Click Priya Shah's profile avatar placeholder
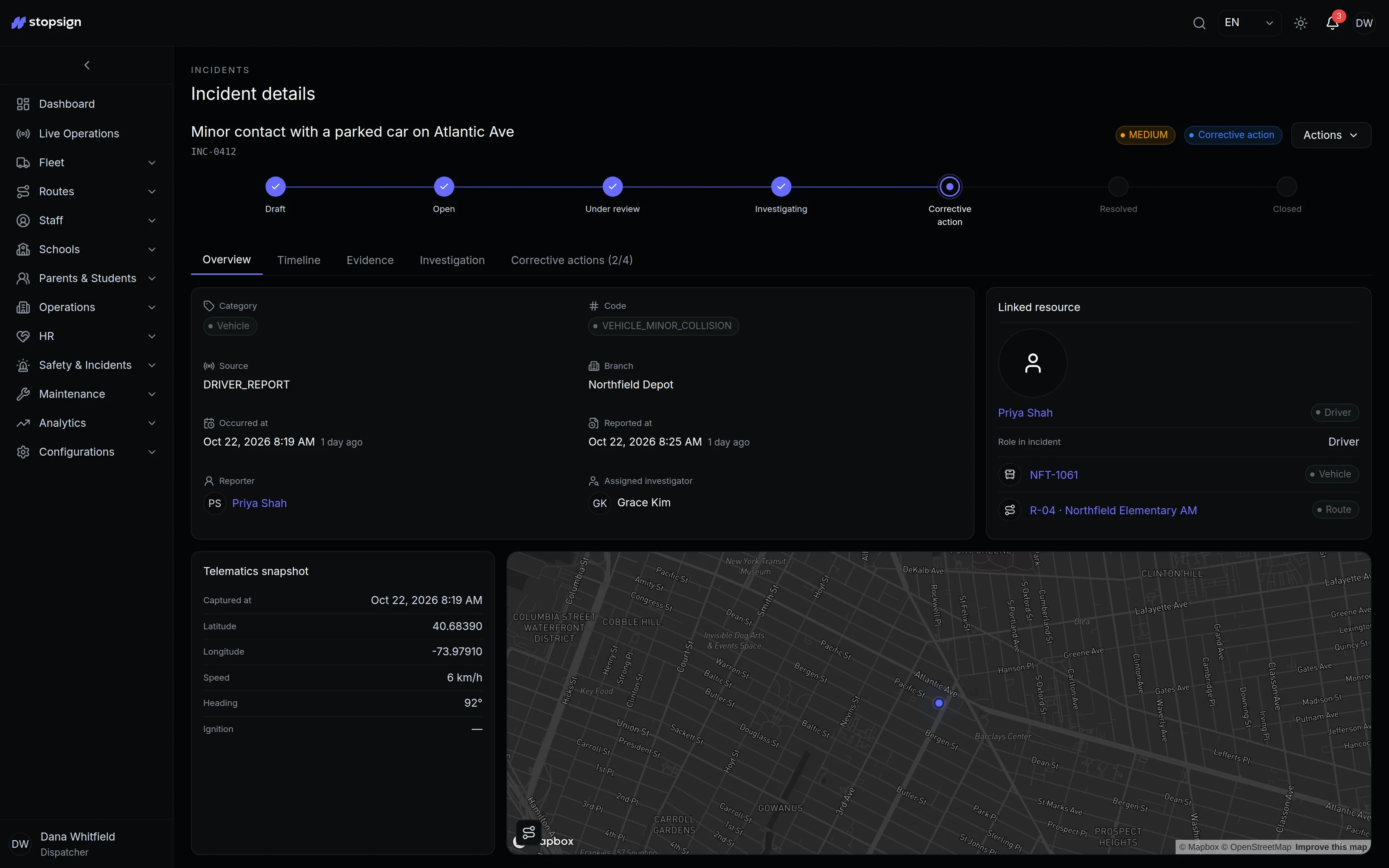Screen dimensions: 1389x868 pyautogui.click(x=1033, y=363)
